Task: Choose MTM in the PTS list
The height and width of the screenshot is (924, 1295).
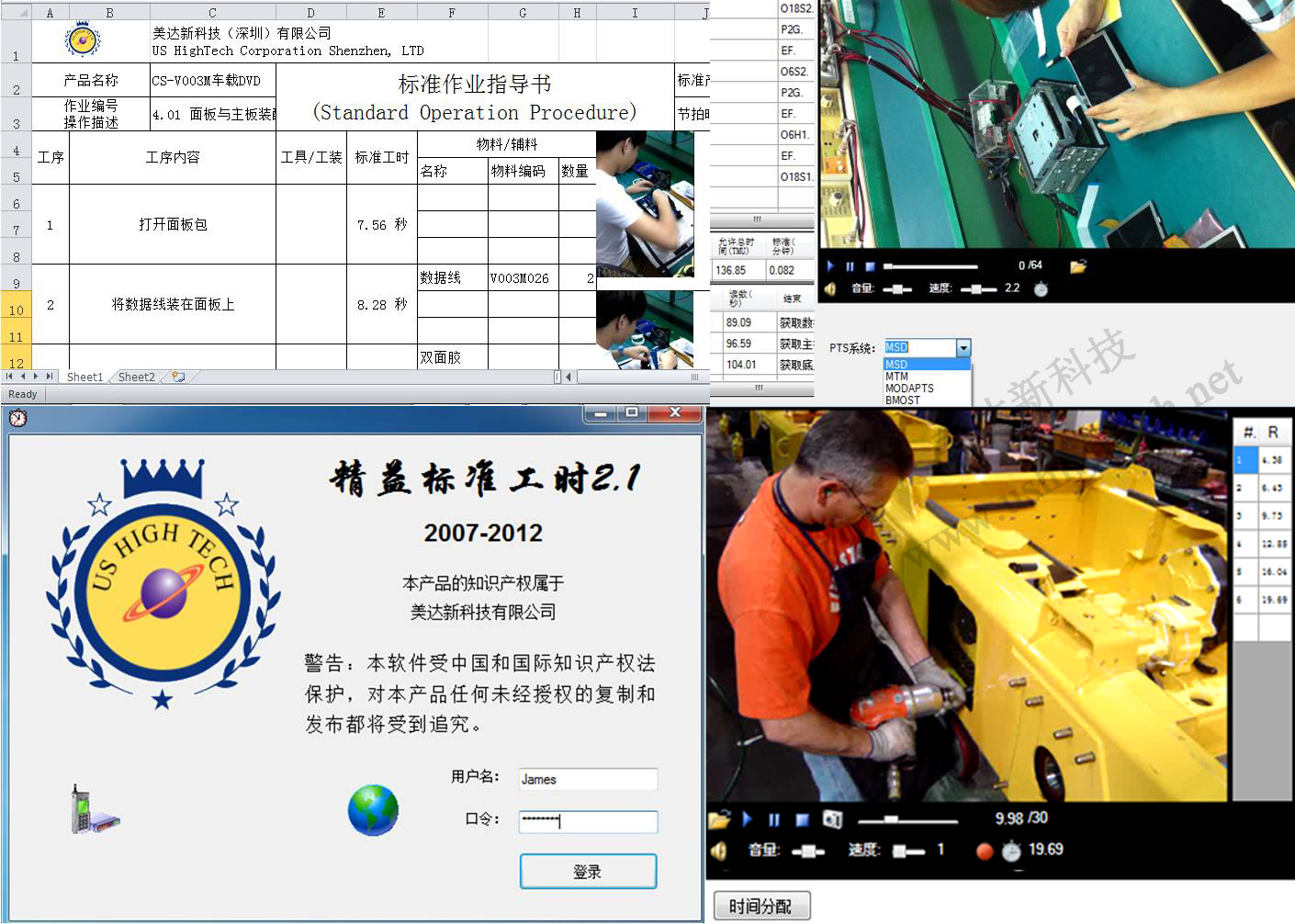Action: coord(926,377)
